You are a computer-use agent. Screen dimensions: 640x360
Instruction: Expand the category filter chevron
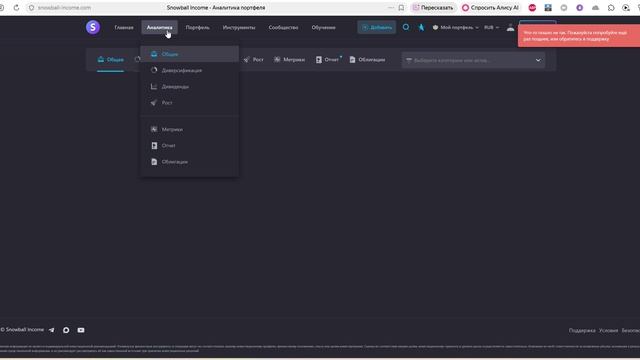click(x=538, y=60)
